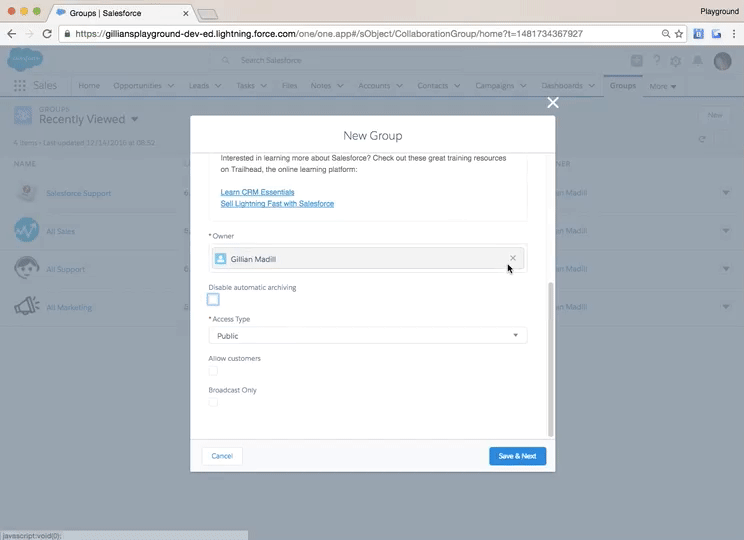Viewport: 744px width, 540px height.
Task: Click the search magnifier in Salesforce header
Action: point(226,60)
